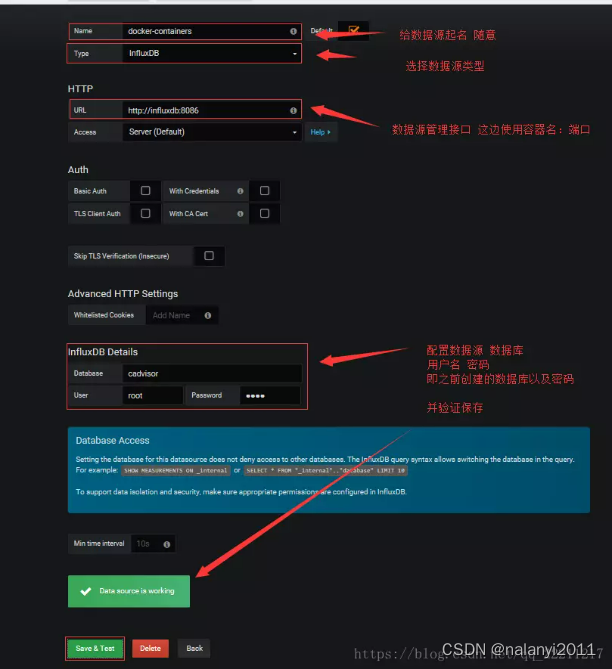Toggle the Default checkbox
The width and height of the screenshot is (612, 669).
pyautogui.click(x=354, y=30)
